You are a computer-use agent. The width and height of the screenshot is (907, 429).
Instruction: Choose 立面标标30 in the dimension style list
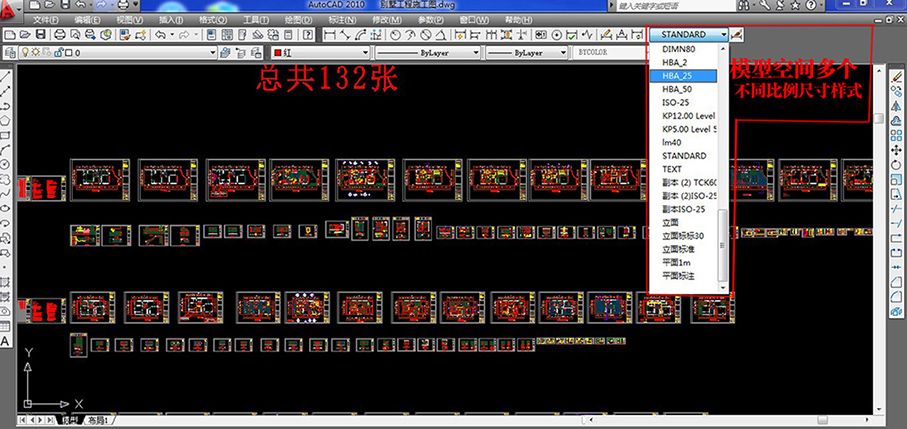(x=683, y=236)
